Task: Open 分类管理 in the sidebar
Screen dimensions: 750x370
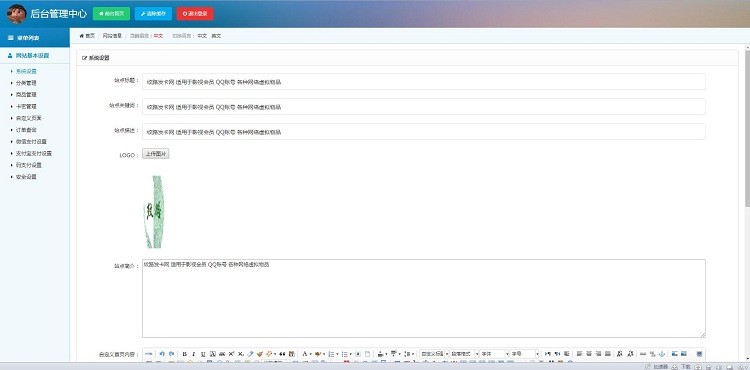Action: coord(26,83)
